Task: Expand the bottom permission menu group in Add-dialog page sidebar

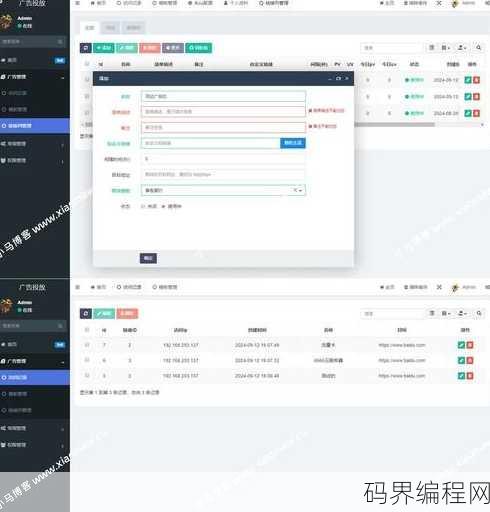Action: click(35, 161)
